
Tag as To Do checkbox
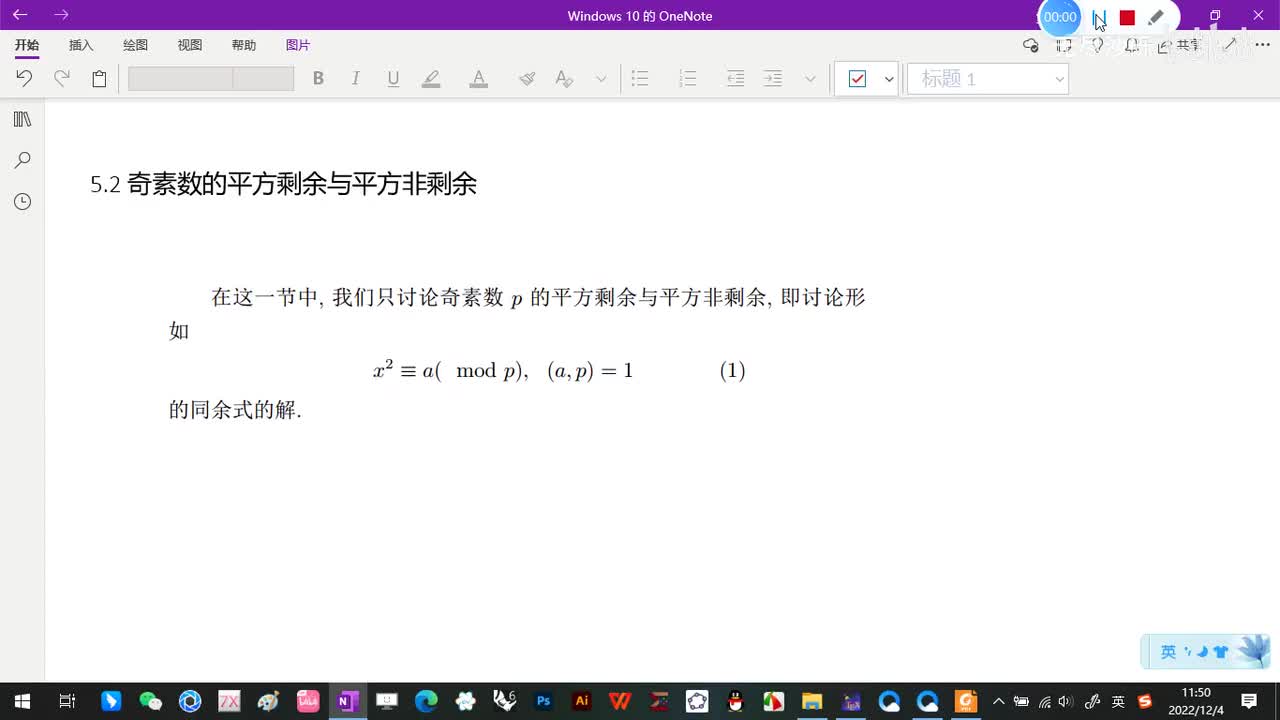(x=857, y=78)
